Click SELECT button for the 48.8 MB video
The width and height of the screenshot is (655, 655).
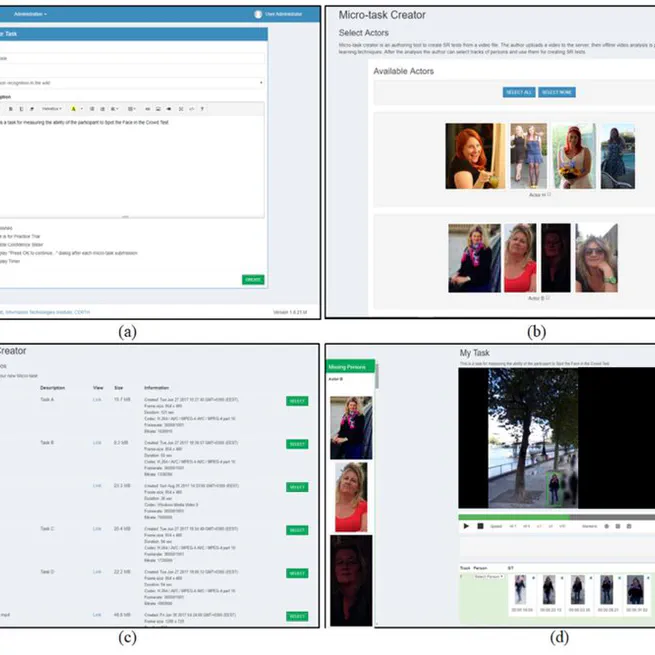coord(297,616)
